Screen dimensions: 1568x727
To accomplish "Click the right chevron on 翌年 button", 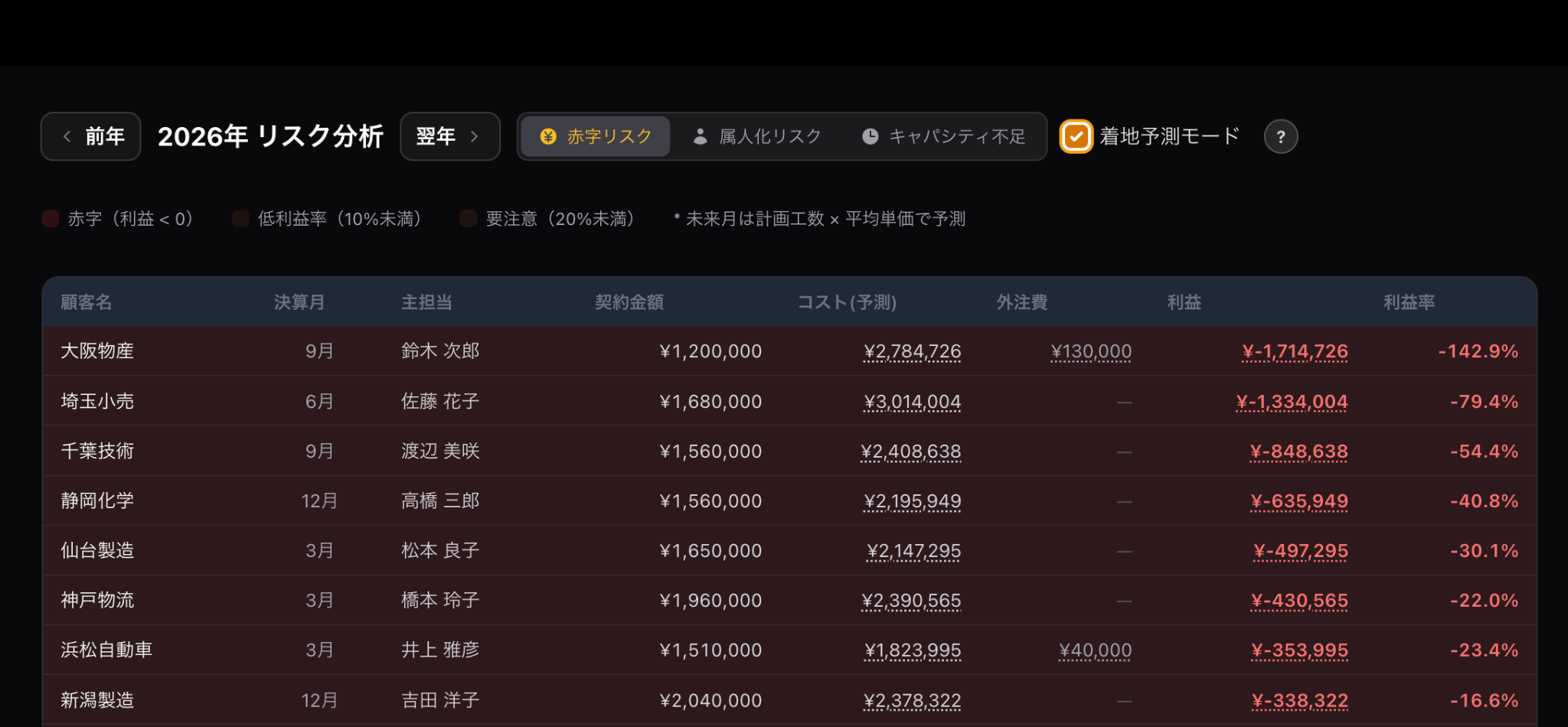I will (474, 136).
